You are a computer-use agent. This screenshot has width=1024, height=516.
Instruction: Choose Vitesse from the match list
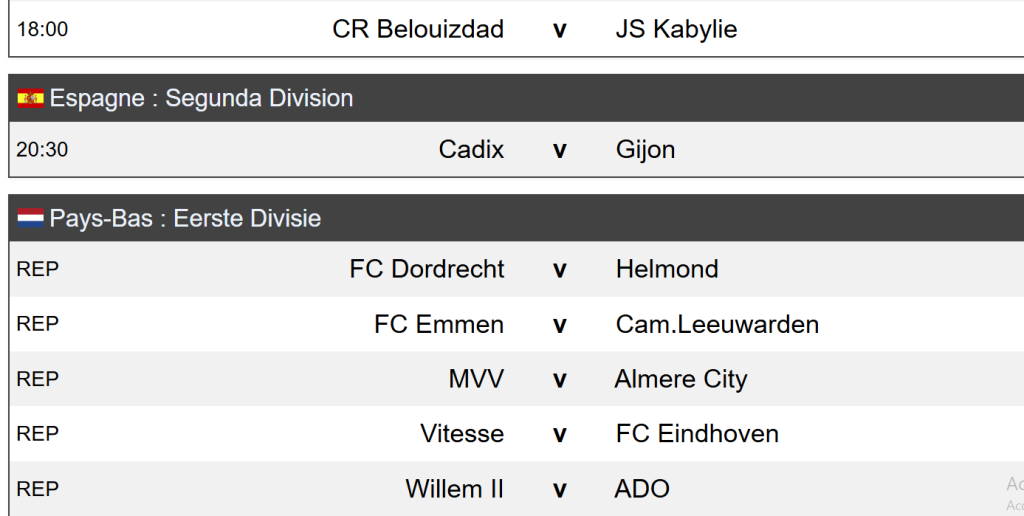[462, 433]
